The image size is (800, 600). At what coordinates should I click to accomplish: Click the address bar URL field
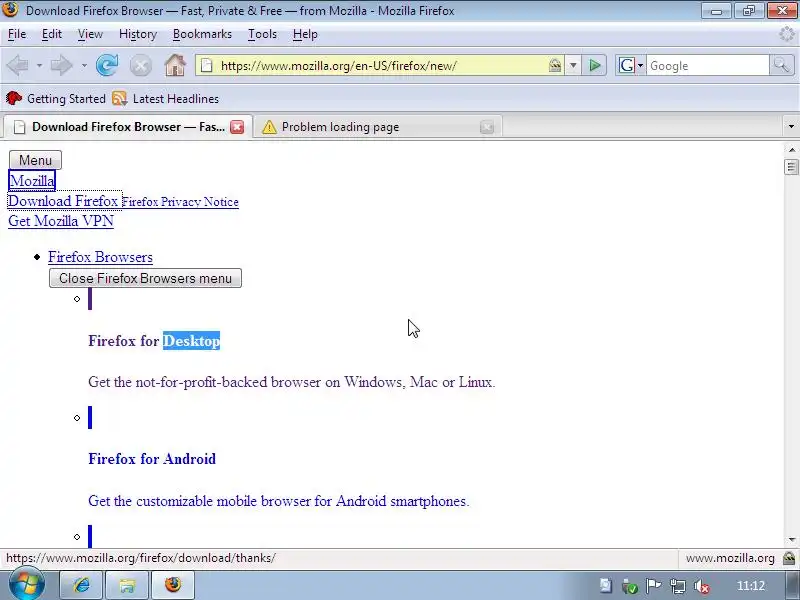pyautogui.click(x=380, y=65)
